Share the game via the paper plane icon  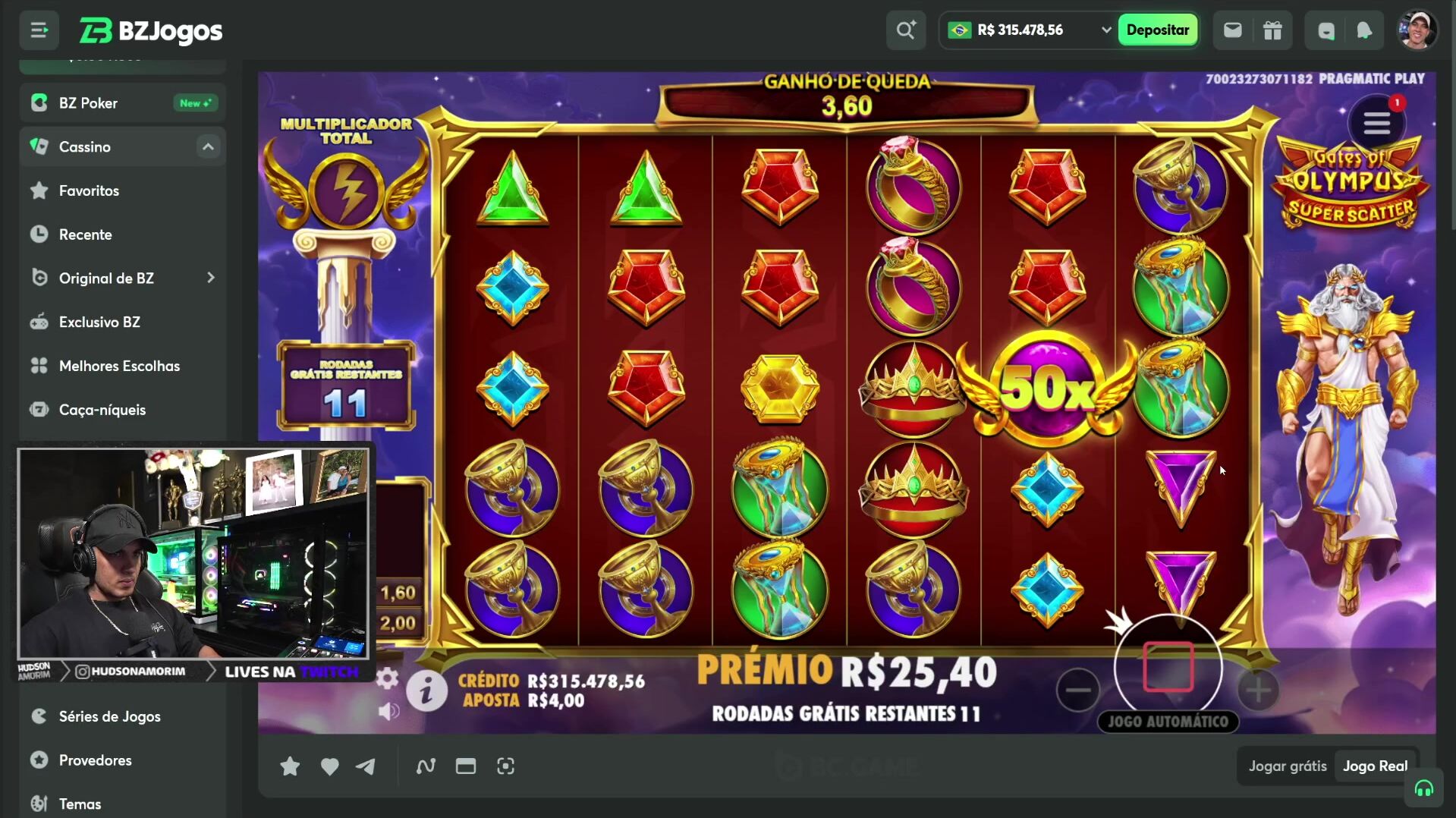[x=365, y=766]
